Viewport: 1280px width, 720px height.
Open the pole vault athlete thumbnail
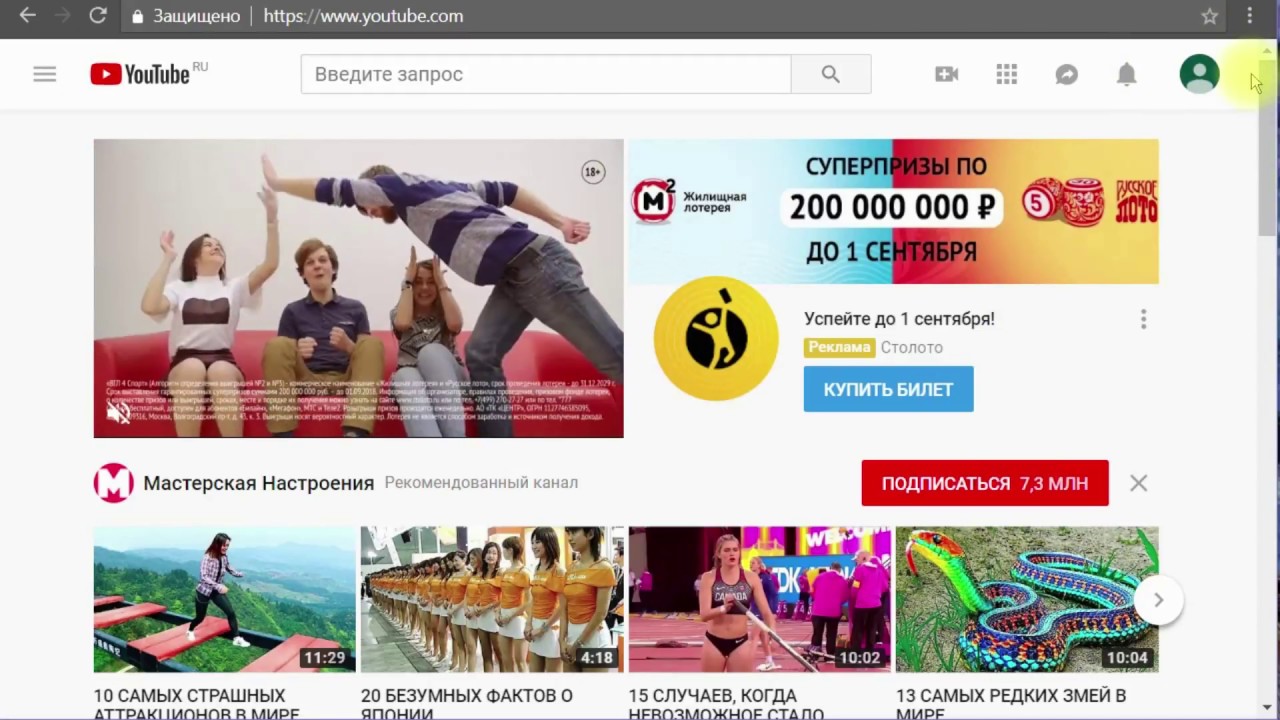[760, 599]
